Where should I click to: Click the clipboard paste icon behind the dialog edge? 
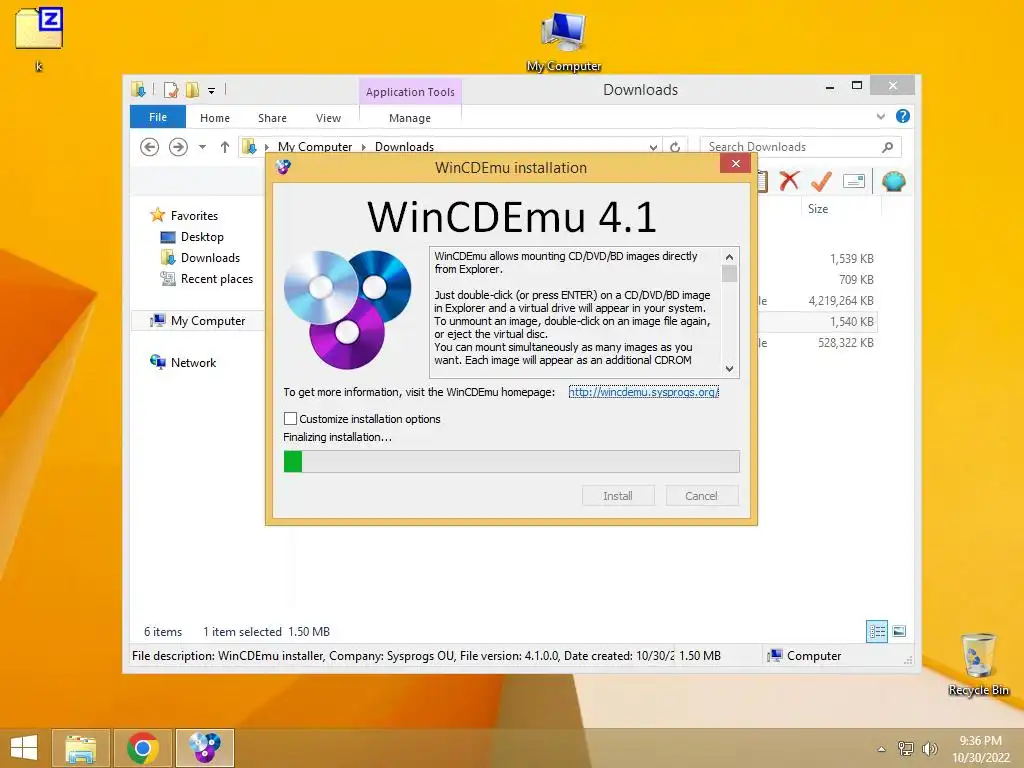pyautogui.click(x=762, y=181)
